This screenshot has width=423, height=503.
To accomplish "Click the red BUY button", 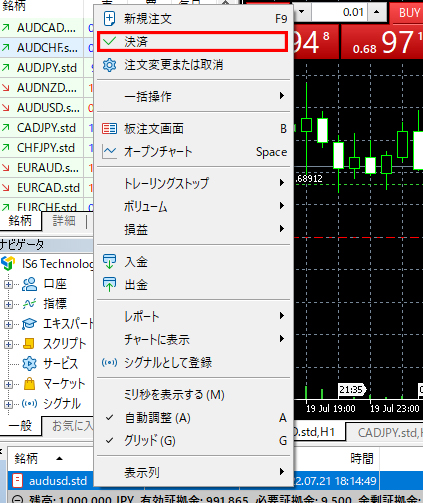I will 408,13.
